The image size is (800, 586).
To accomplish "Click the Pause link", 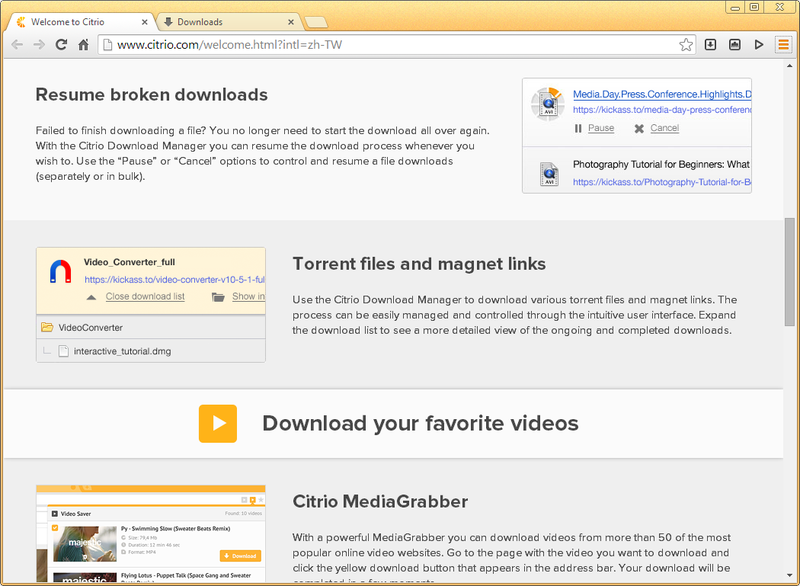I will tap(601, 128).
